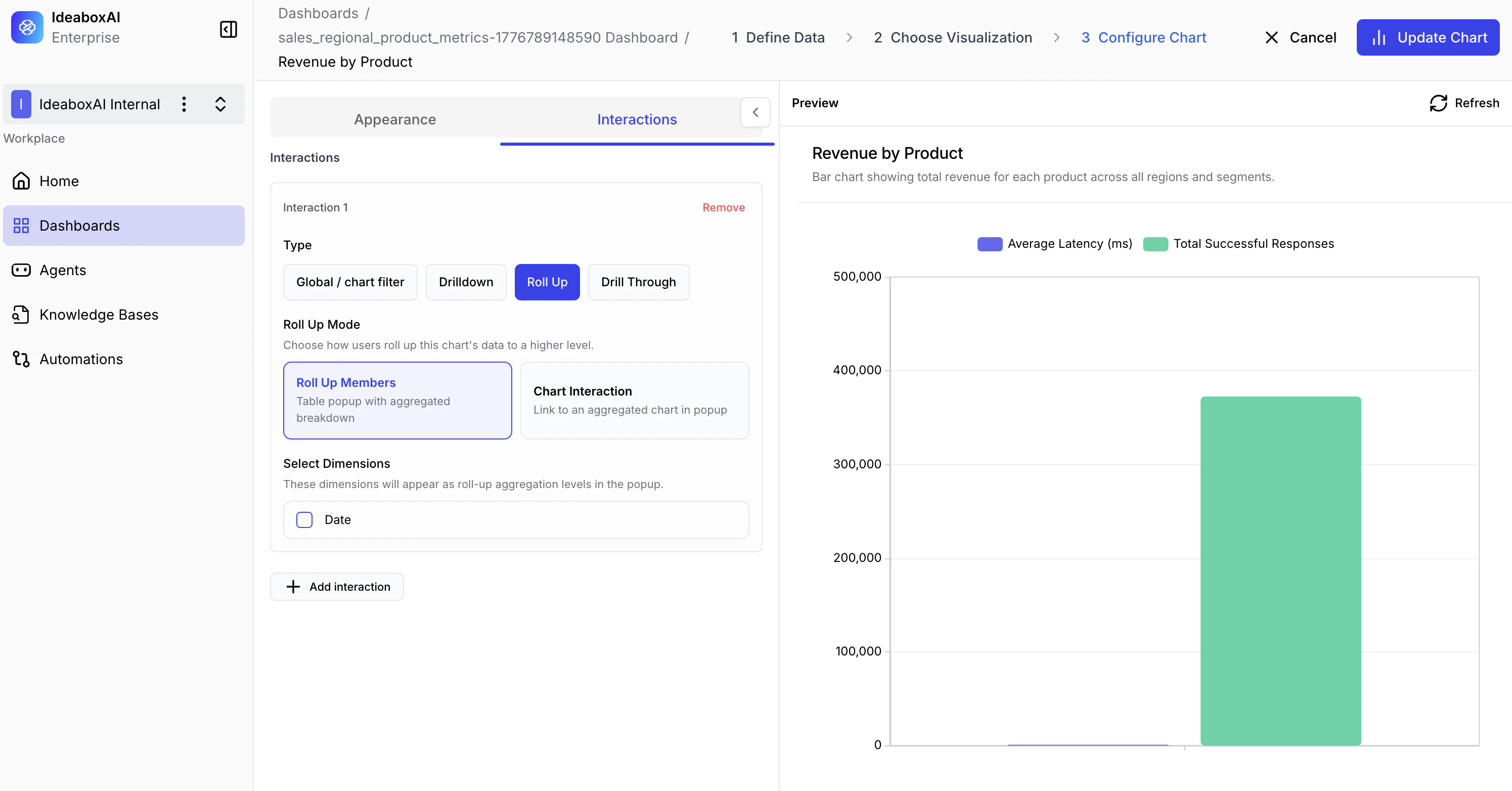Click the Dashboards grid icon

(21, 226)
